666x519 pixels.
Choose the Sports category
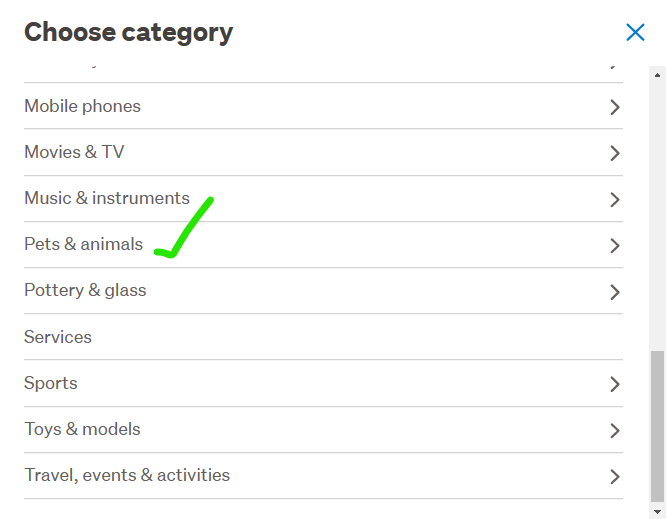51,383
